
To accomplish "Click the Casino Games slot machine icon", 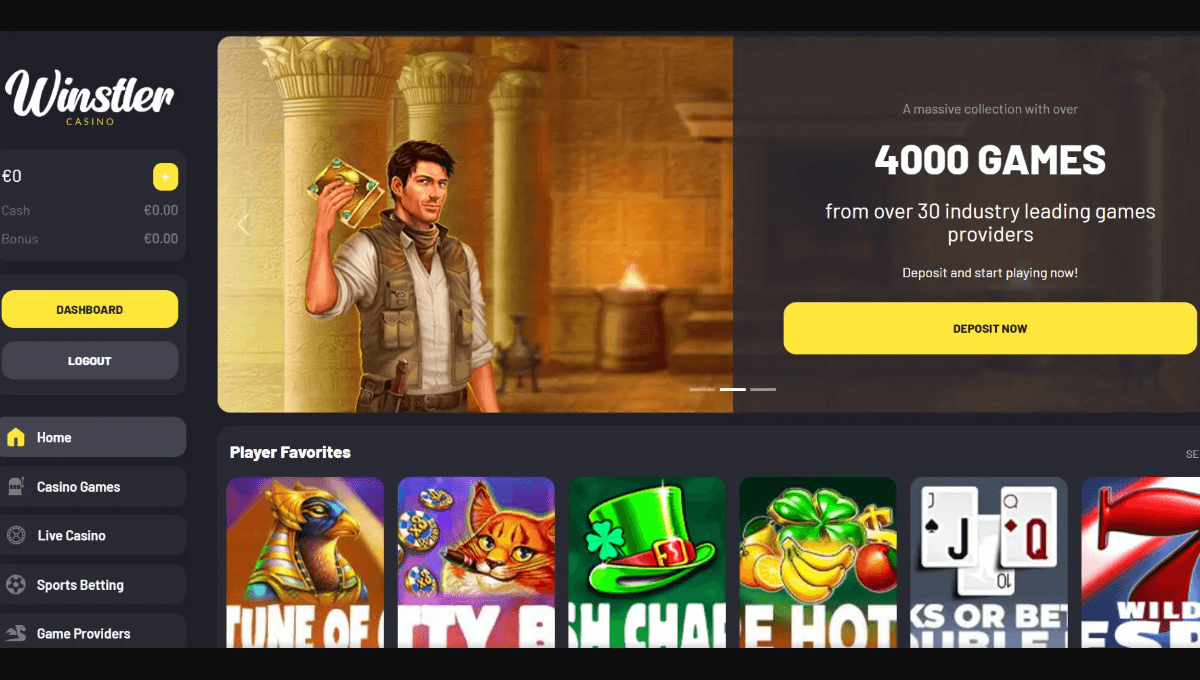I will pos(15,487).
